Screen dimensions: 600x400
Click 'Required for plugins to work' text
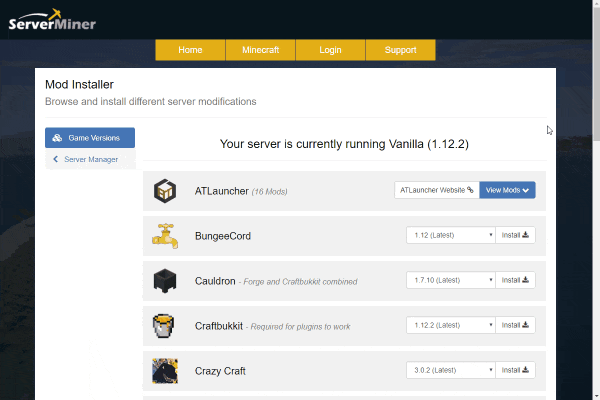tap(300, 327)
